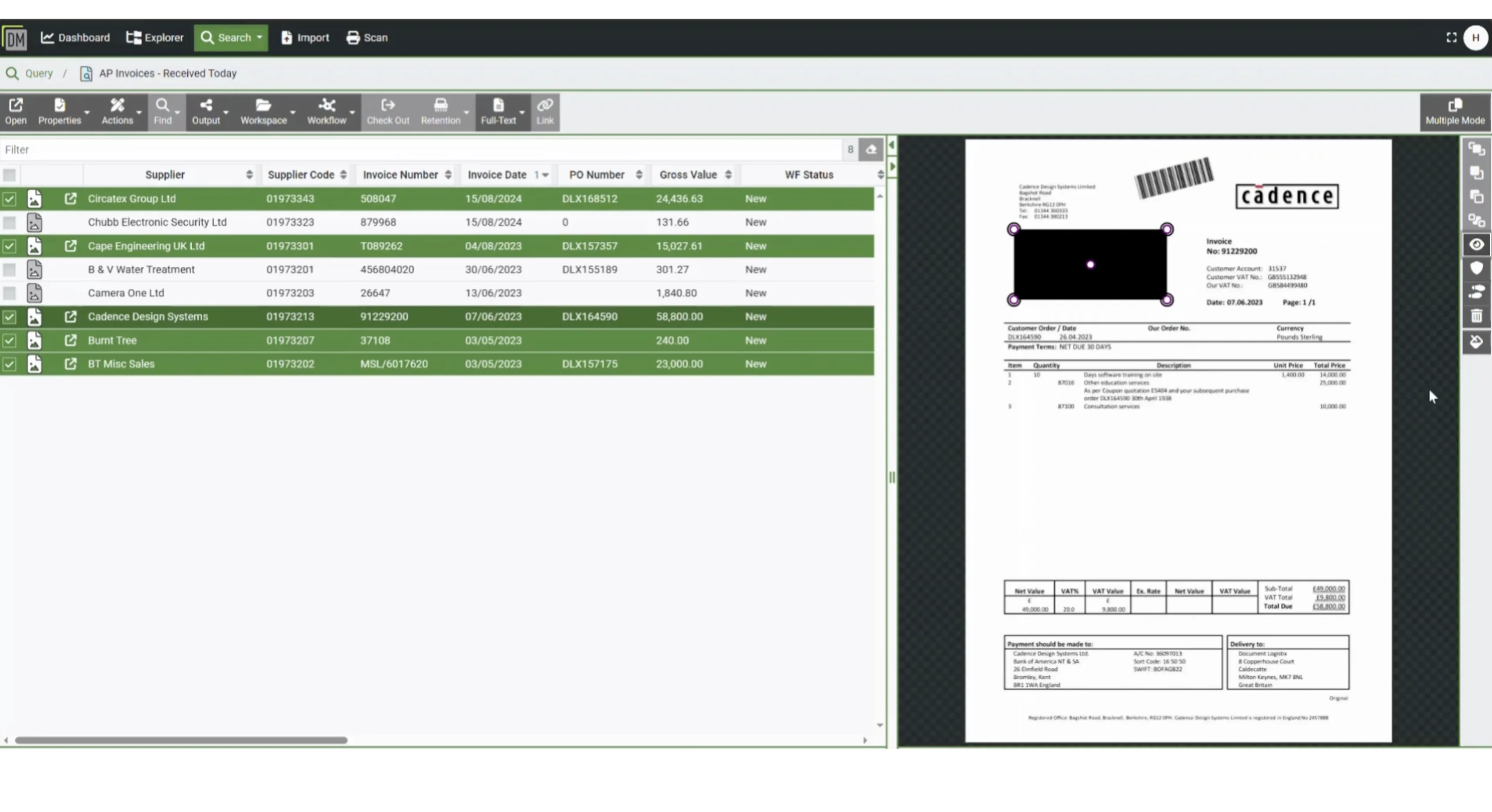Click the paint bucket fill icon in viewer sidebar
The height and width of the screenshot is (812, 1492).
point(1476,342)
